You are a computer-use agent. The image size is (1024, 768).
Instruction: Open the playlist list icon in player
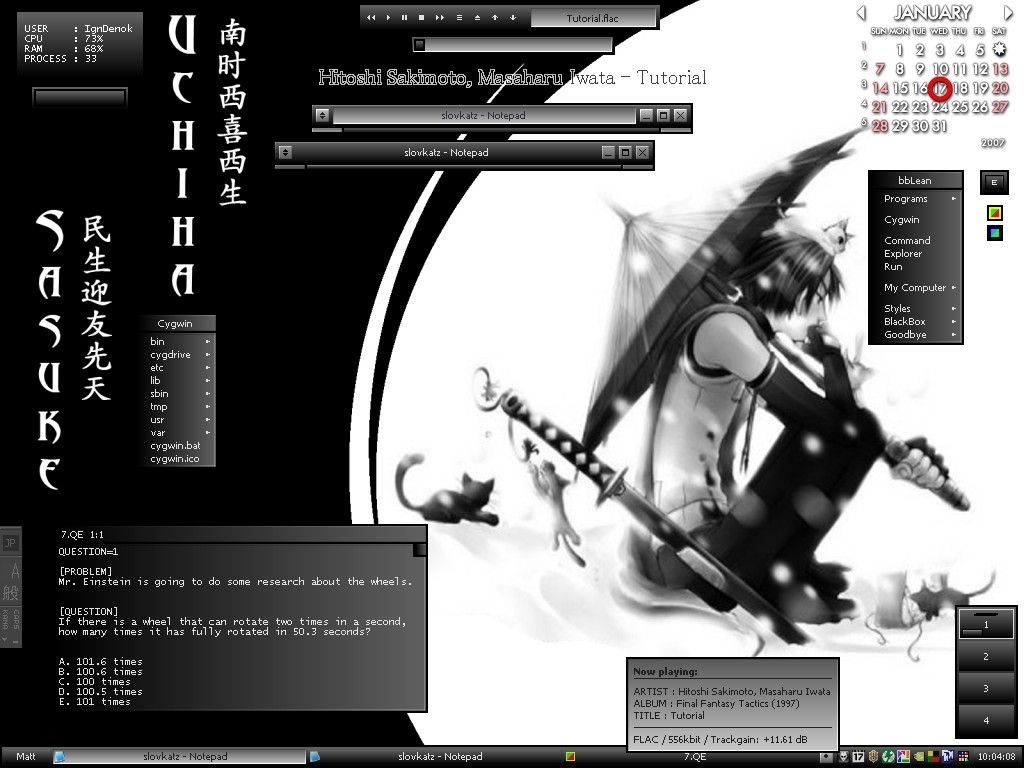click(459, 18)
